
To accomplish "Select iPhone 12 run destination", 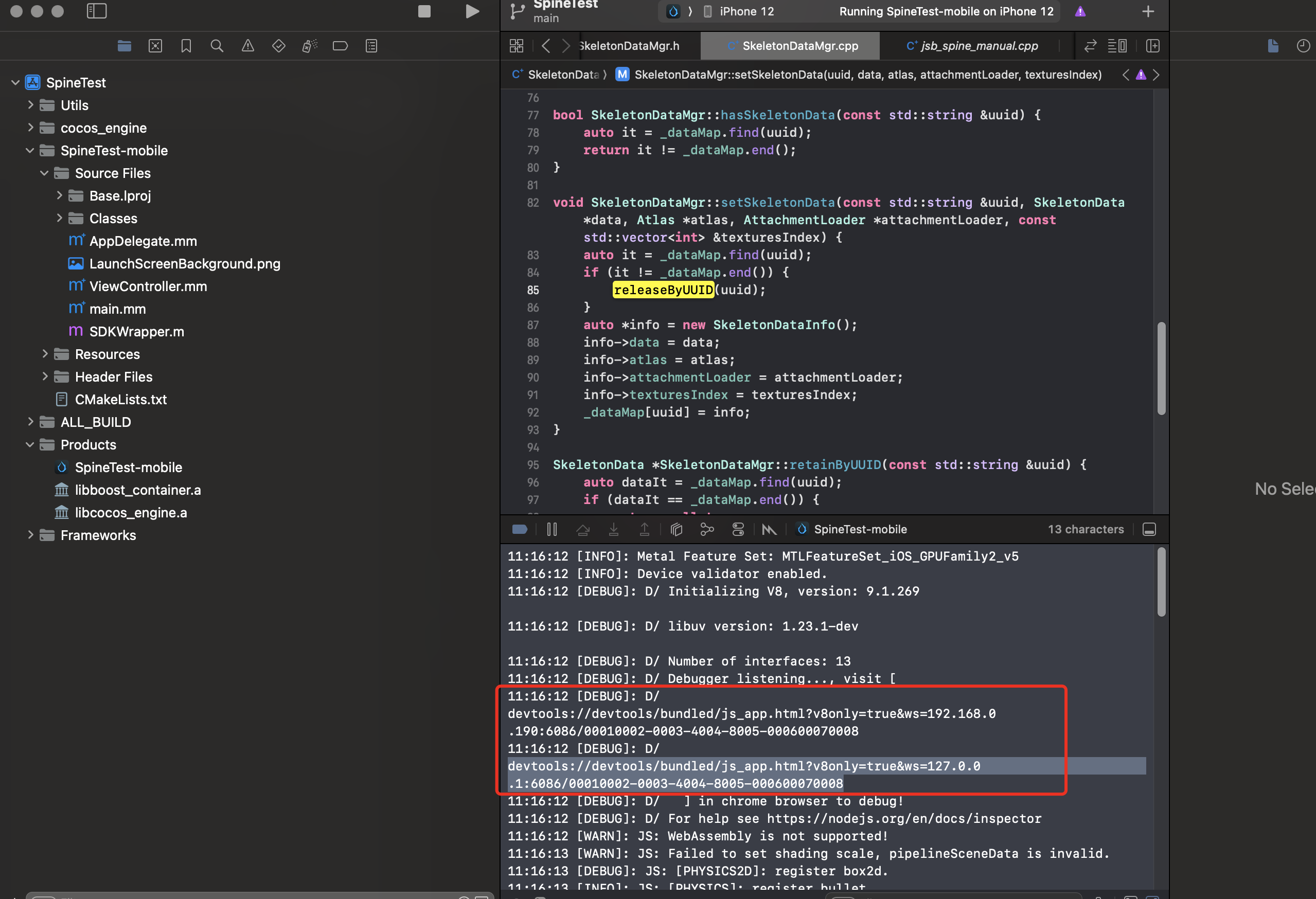I will (x=746, y=11).
